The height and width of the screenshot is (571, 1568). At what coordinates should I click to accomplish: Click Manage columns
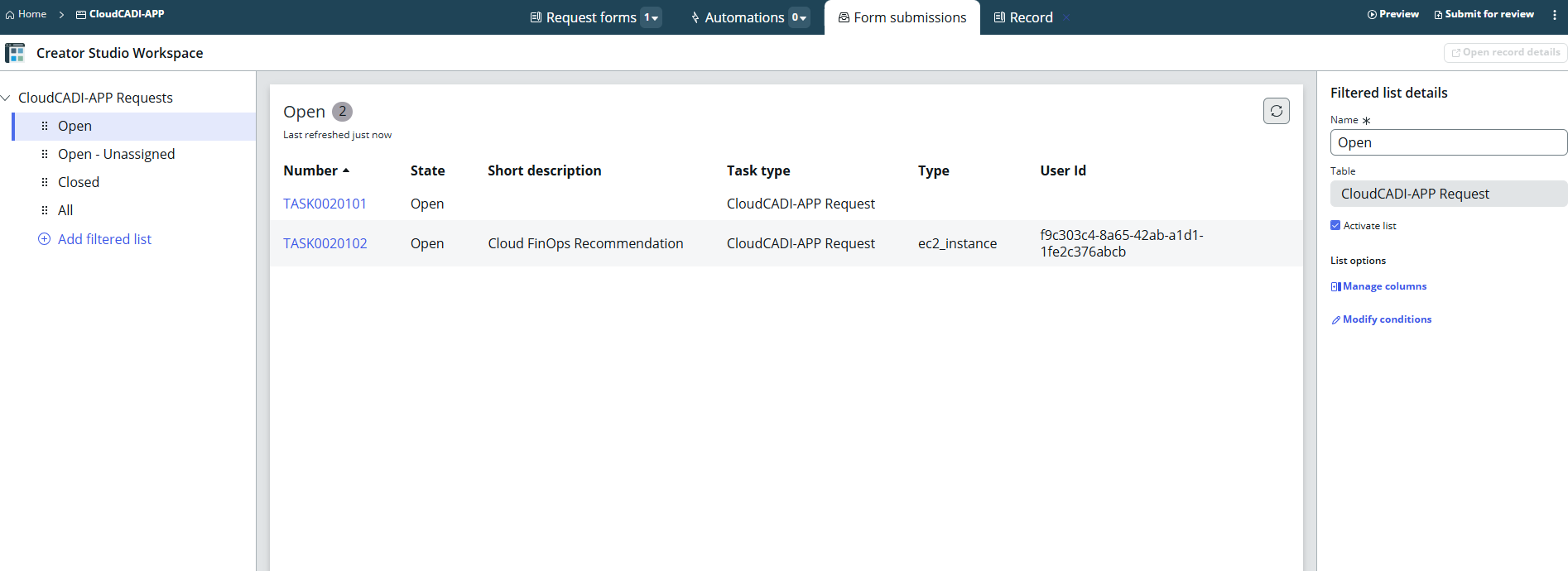1378,286
